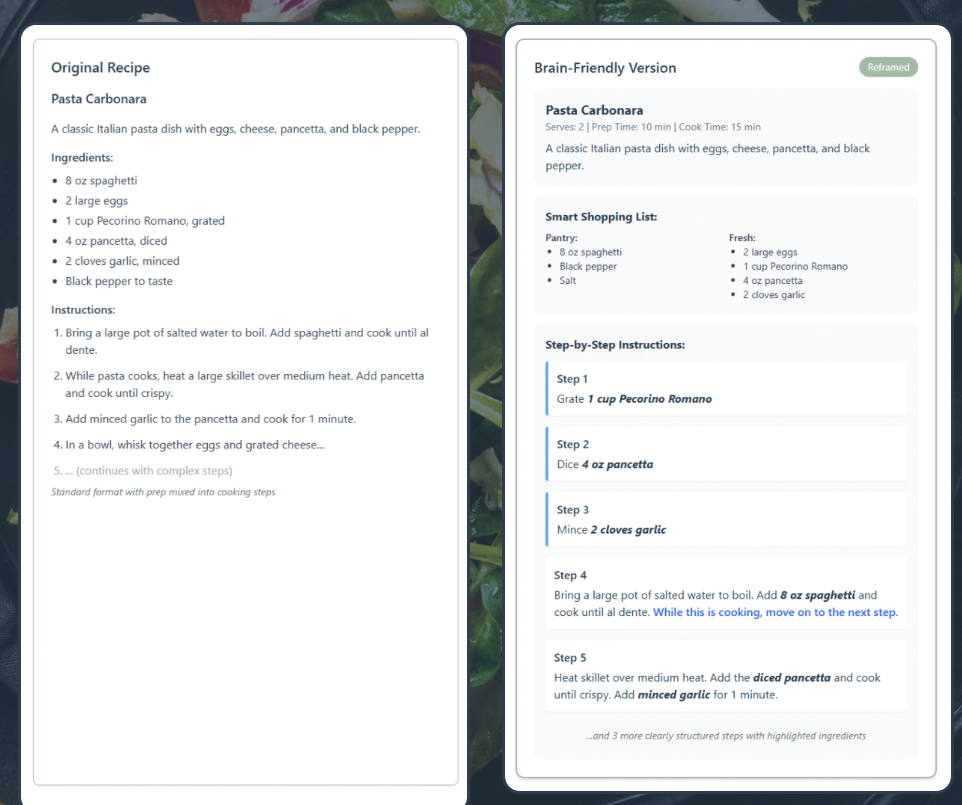Click "8 oz spaghetti" in the Pantry list
The height and width of the screenshot is (805, 962).
[x=590, y=252]
